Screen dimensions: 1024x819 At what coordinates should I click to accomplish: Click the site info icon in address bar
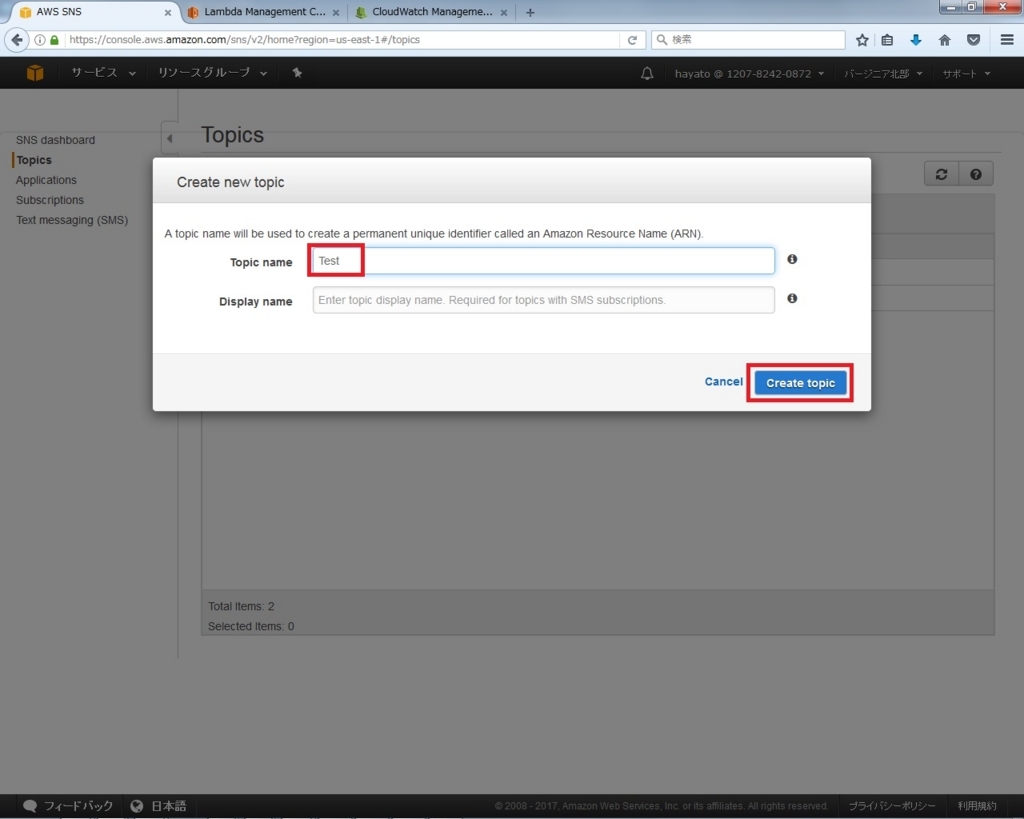point(40,40)
